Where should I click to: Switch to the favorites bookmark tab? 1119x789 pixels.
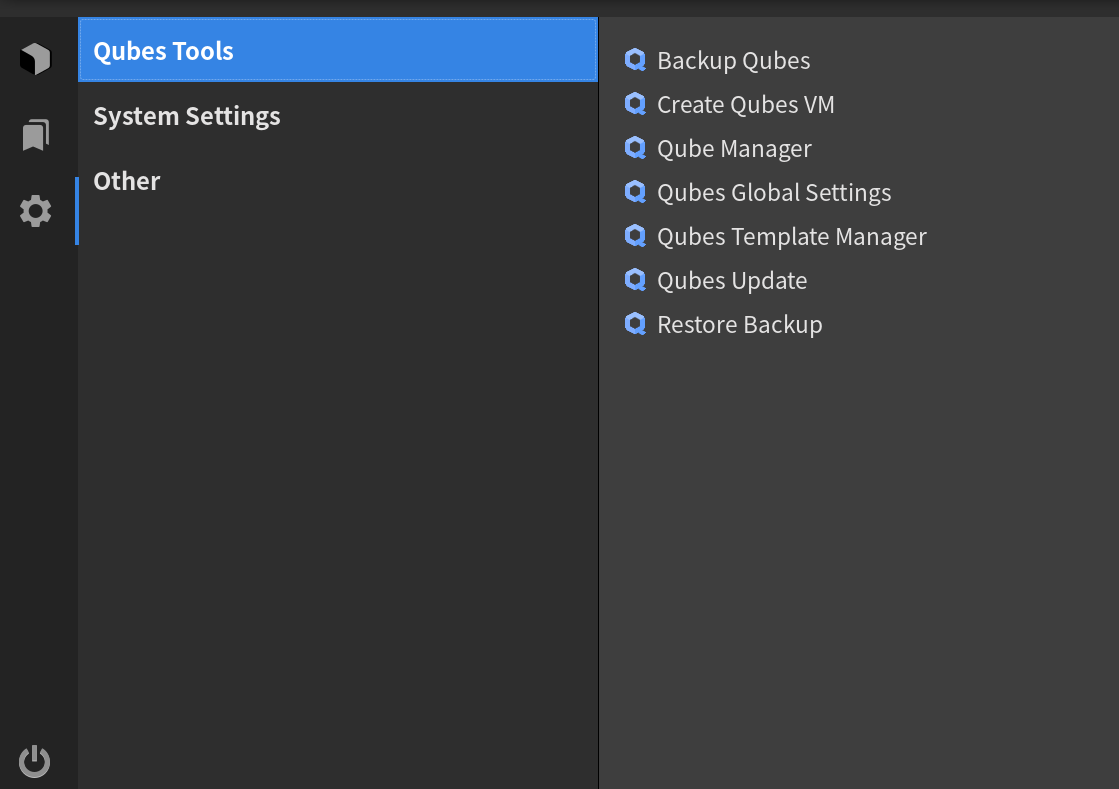[35, 135]
